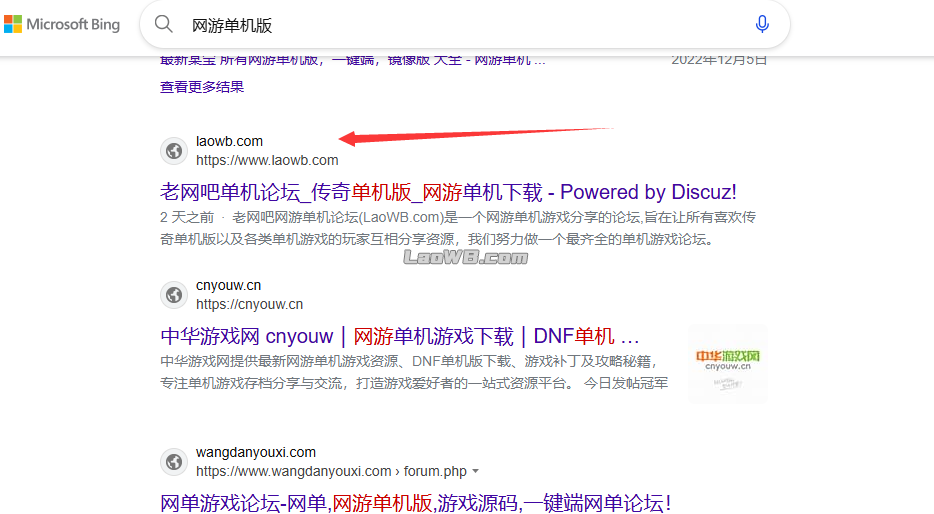Click the wangdanyouxi.com site name
Image resolution: width=934 pixels, height=514 pixels.
tap(256, 452)
